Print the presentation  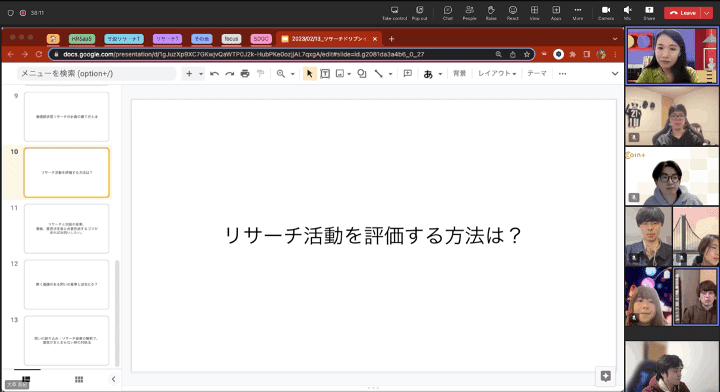[245, 73]
